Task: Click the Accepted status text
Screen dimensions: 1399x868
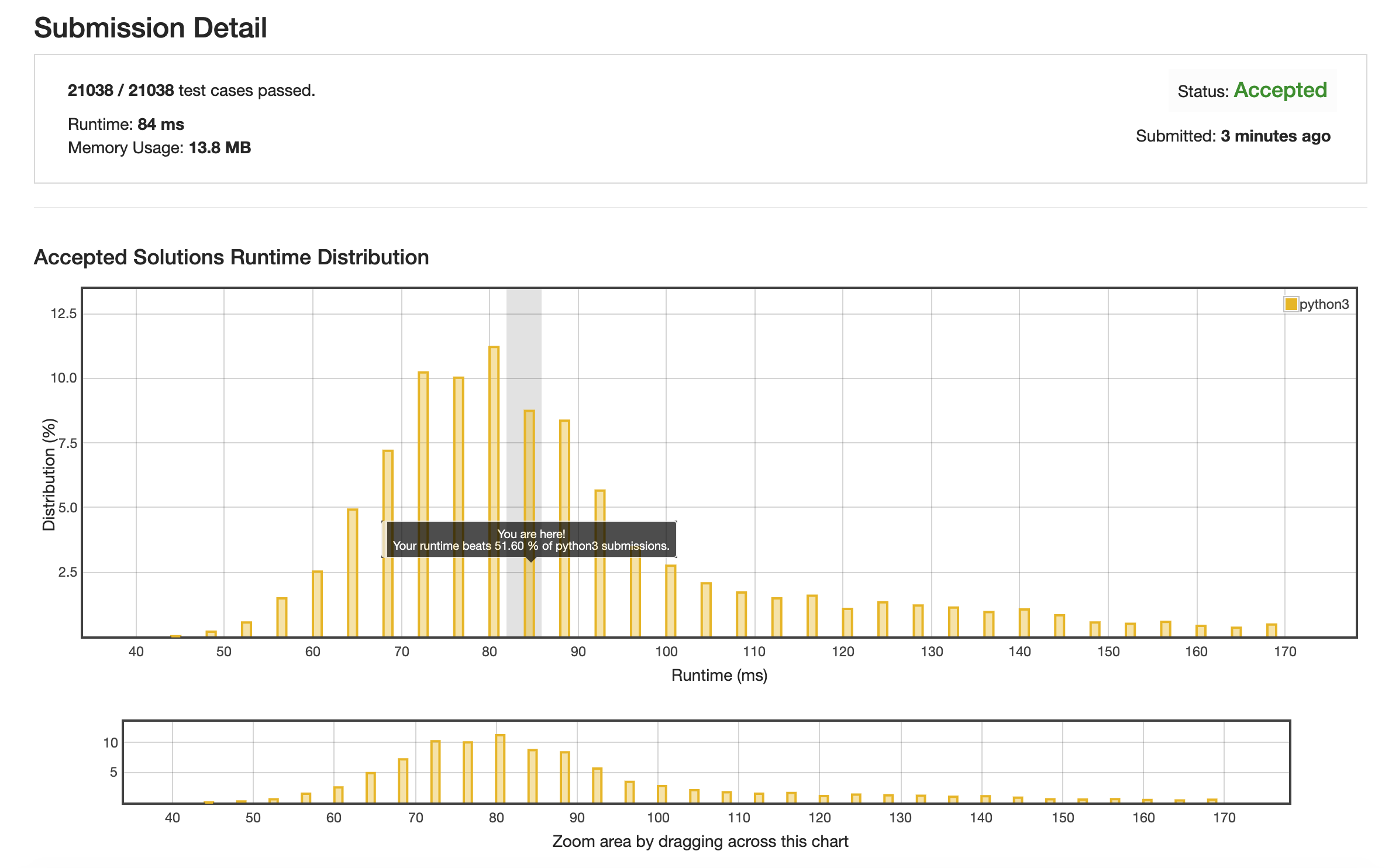Action: point(1280,90)
